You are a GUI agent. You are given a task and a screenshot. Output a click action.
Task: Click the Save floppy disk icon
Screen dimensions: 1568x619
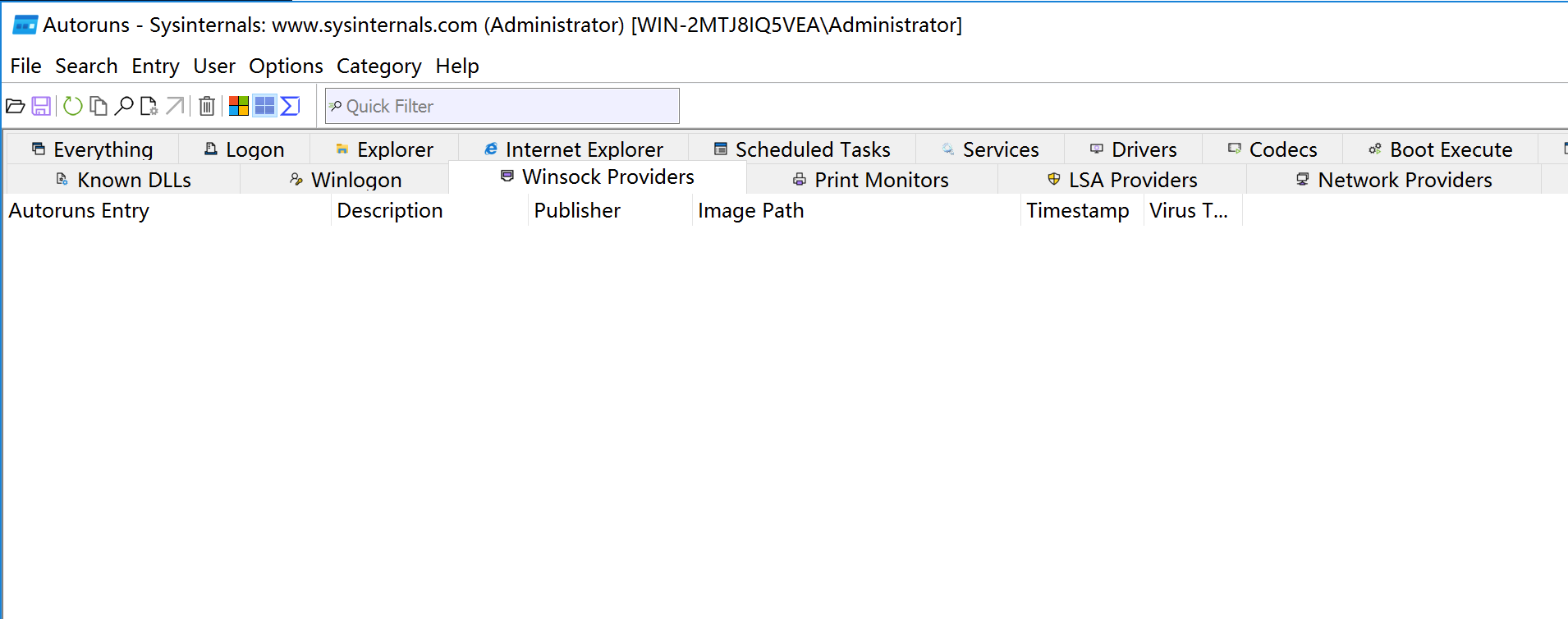tap(41, 106)
